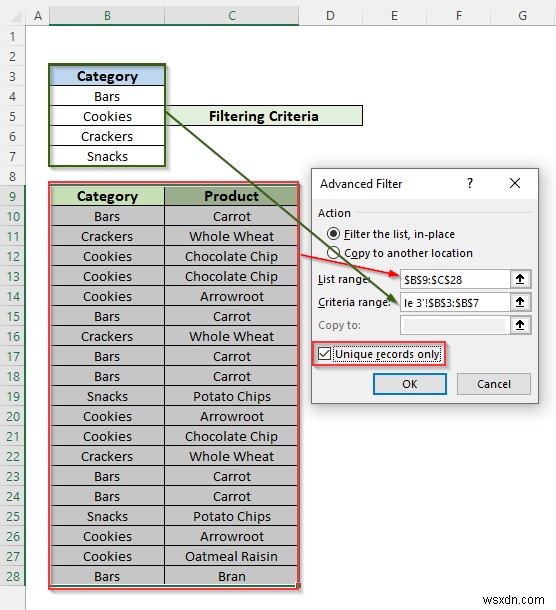Click the Select All corner triangle

[16, 16]
